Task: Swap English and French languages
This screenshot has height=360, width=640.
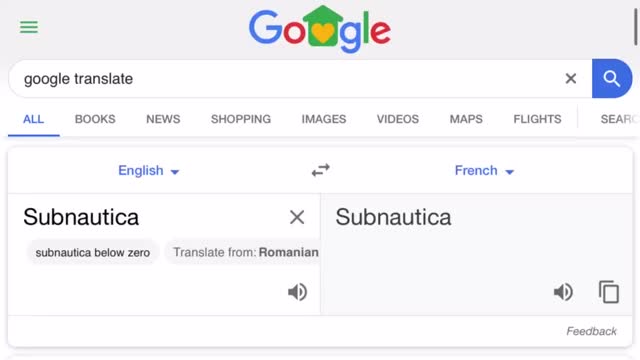Action: coord(320,170)
